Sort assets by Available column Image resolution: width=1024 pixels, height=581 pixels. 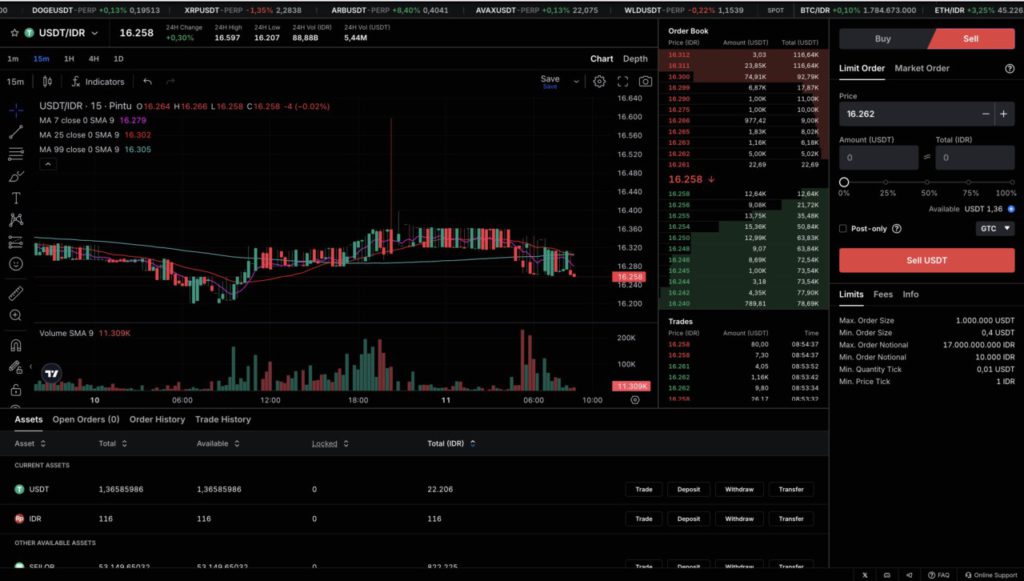[x=218, y=444]
